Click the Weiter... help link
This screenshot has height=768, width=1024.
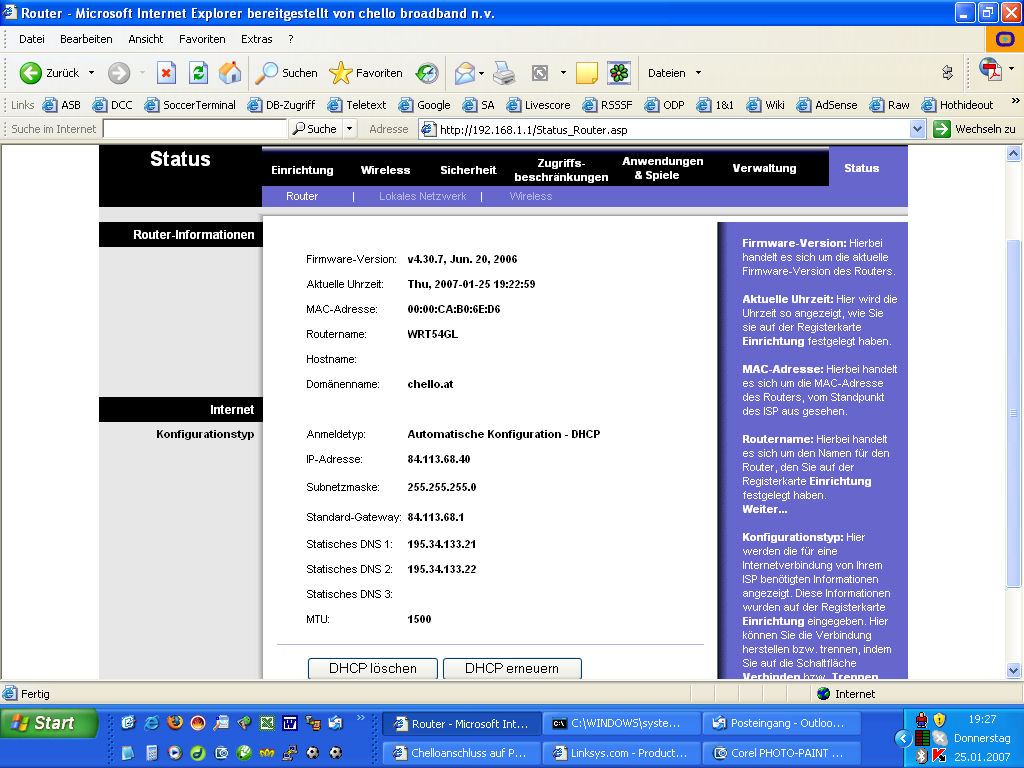pos(764,509)
